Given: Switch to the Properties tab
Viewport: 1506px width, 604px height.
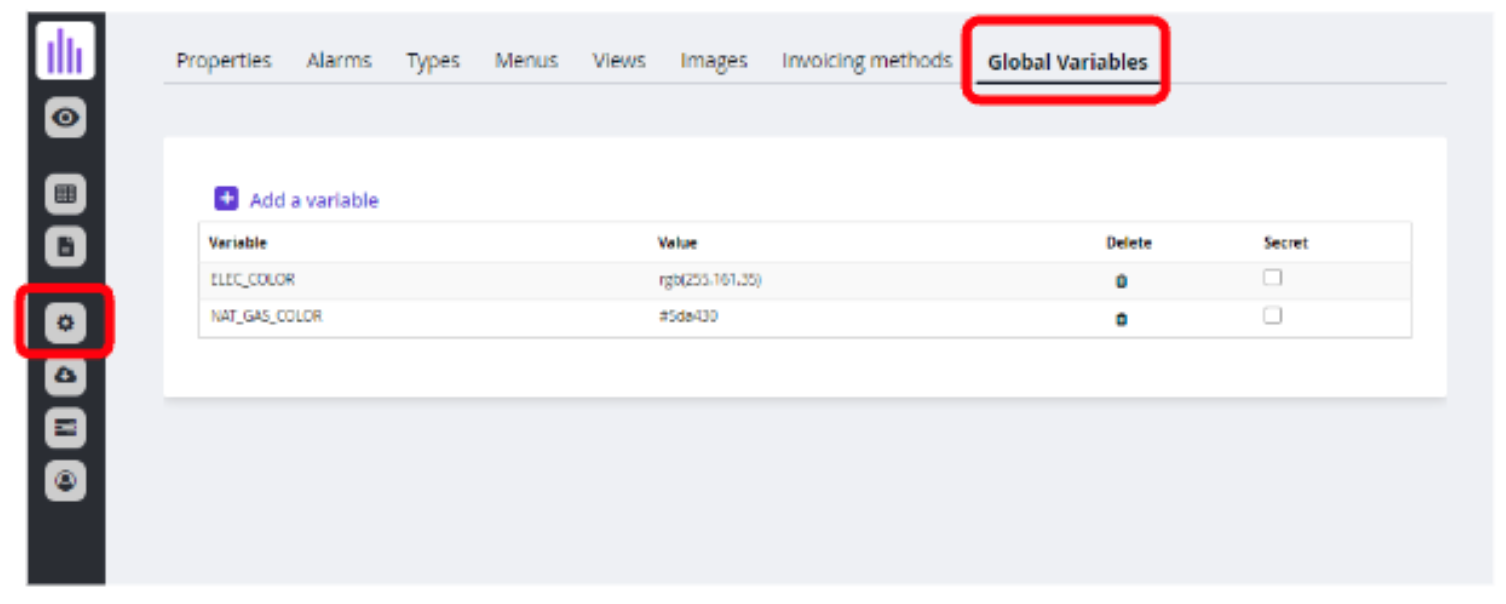Looking at the screenshot, I should click(x=224, y=61).
